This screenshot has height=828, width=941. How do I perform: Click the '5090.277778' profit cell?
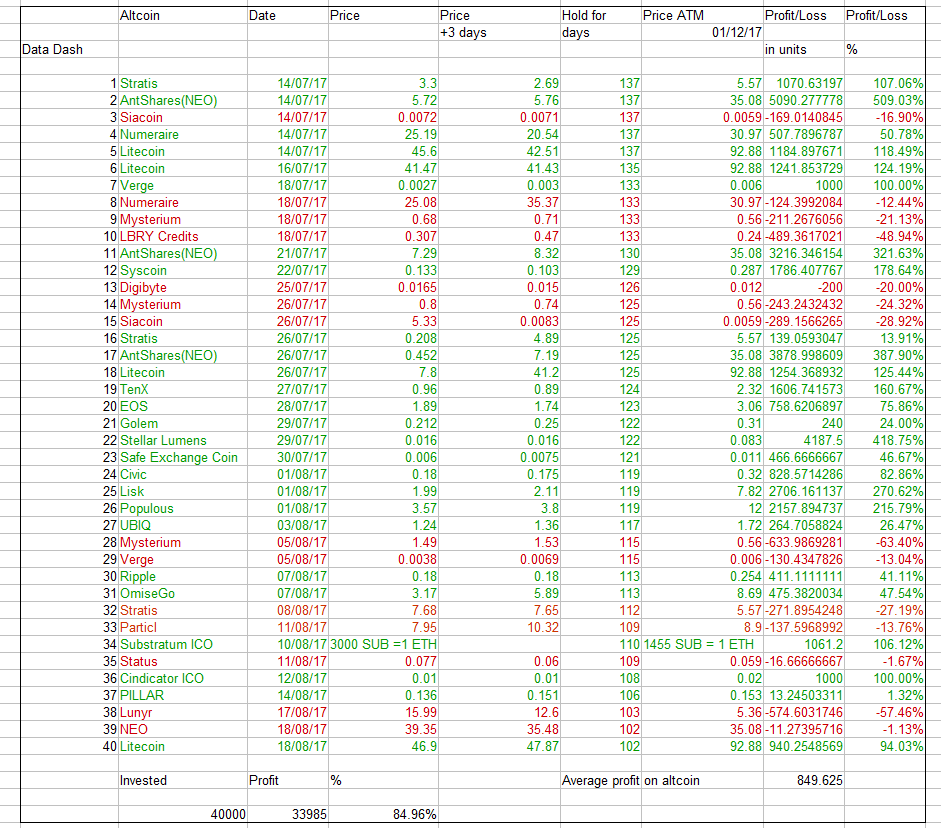coord(804,100)
